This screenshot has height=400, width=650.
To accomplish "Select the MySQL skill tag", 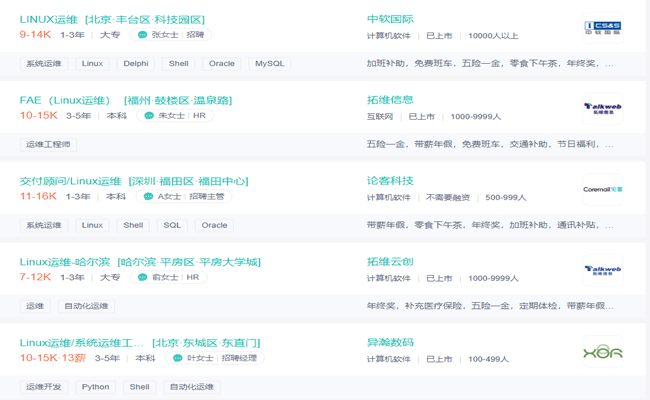I will [x=269, y=63].
